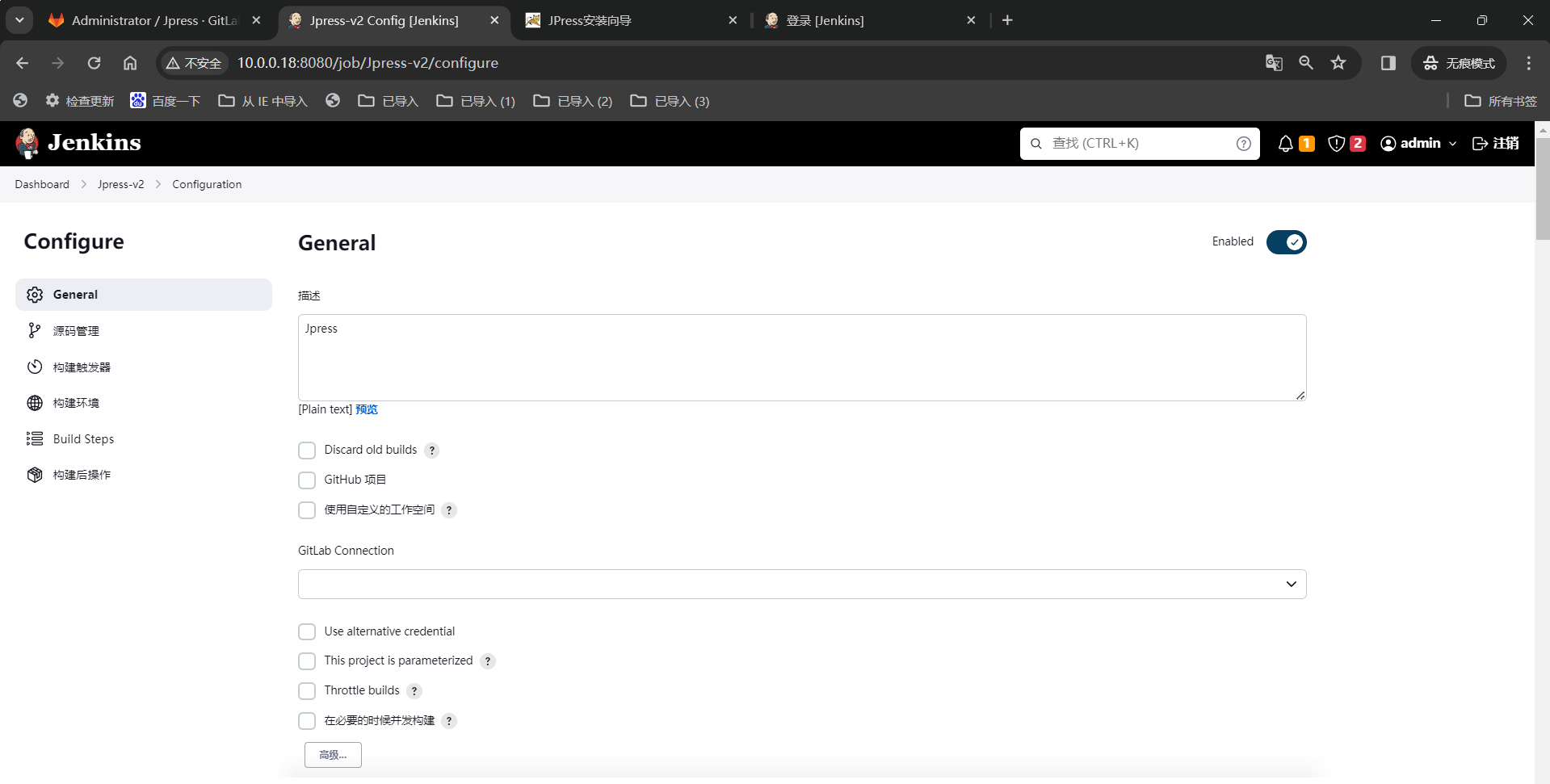
Task: Open the Chrome three-dot menu
Action: pos(1528,63)
